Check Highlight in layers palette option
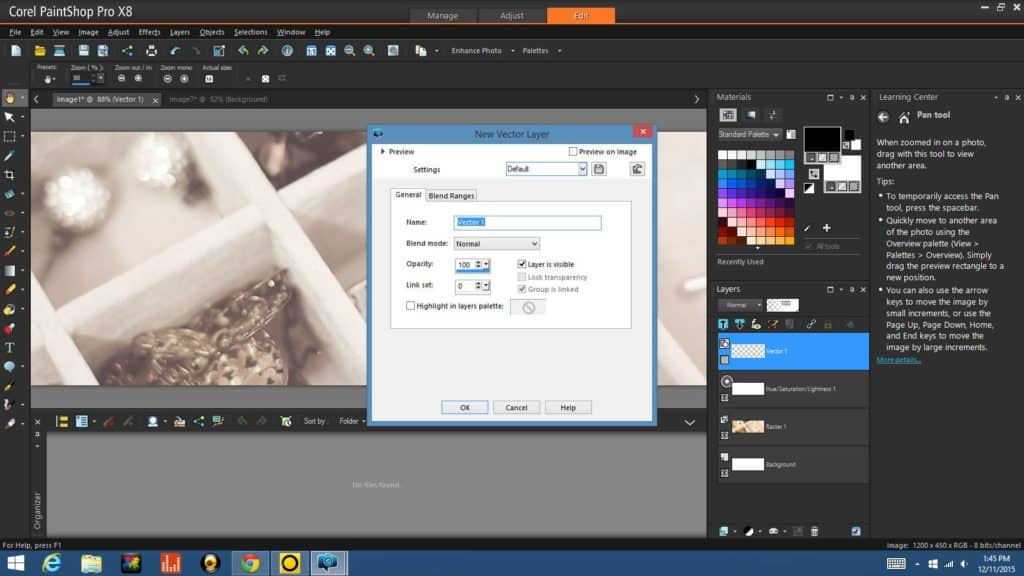Image resolution: width=1024 pixels, height=576 pixels. click(x=411, y=306)
